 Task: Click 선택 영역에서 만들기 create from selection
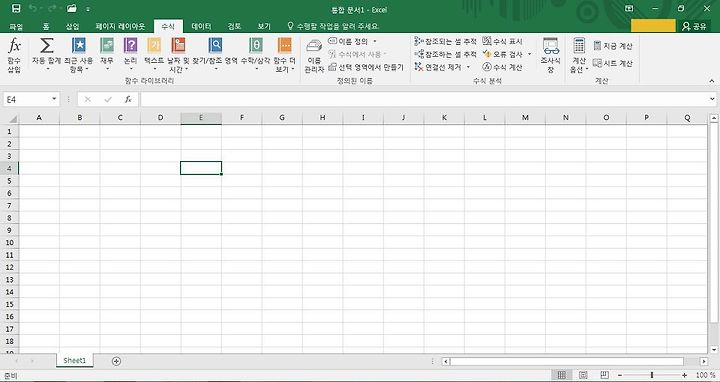(x=366, y=67)
